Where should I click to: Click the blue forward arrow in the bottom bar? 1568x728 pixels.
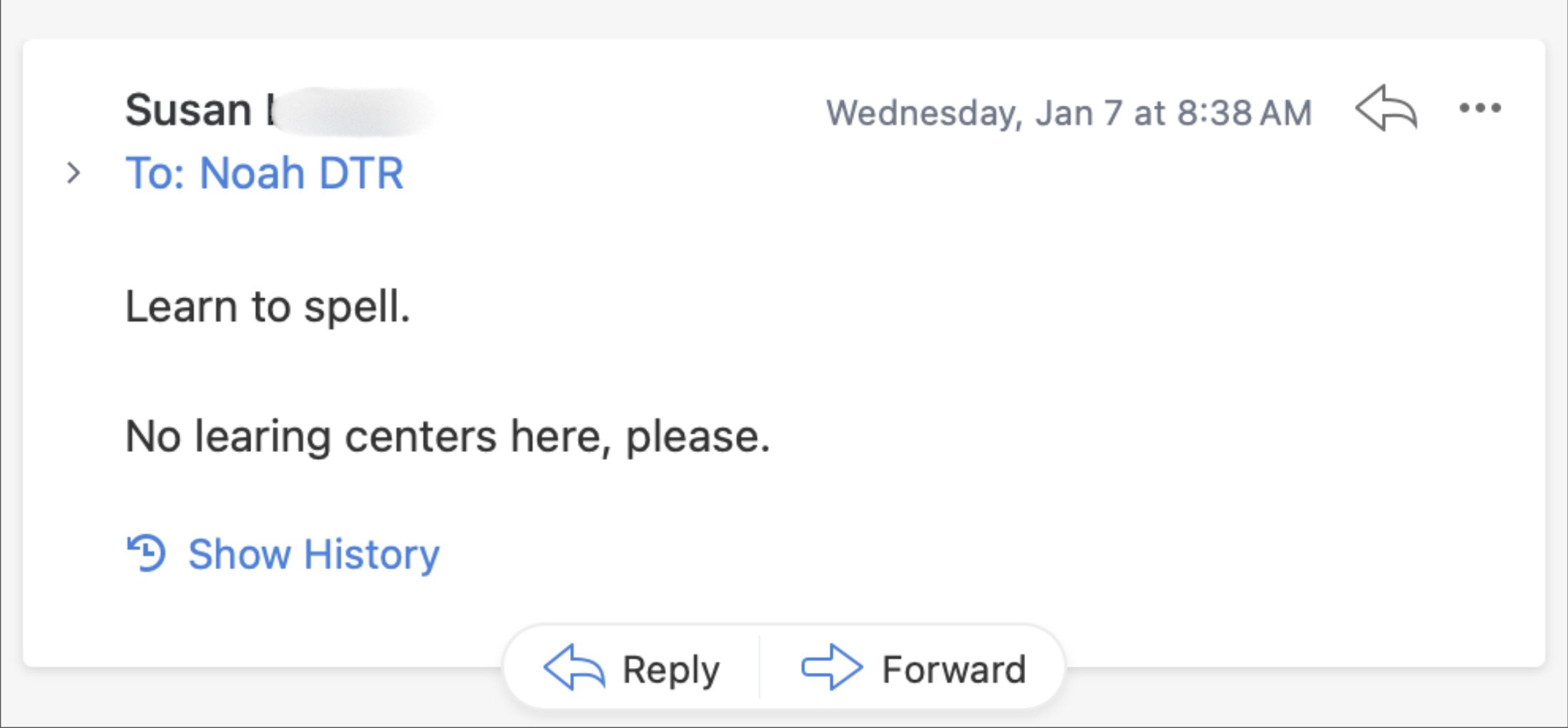(x=831, y=667)
